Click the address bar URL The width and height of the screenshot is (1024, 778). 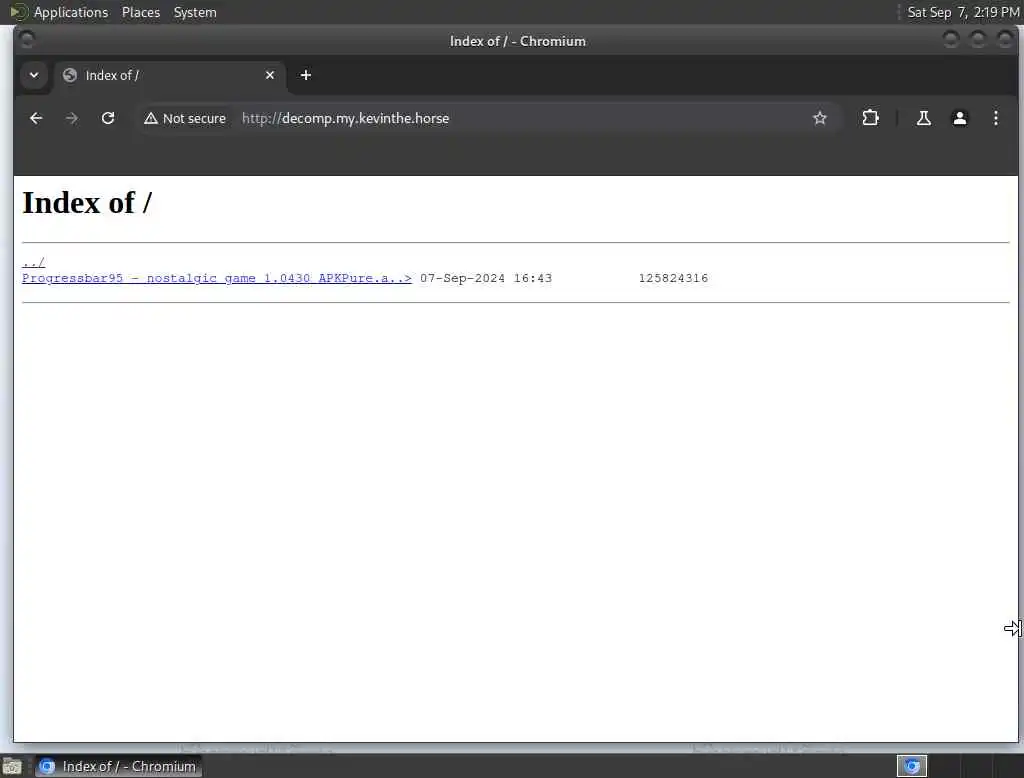pyautogui.click(x=345, y=118)
